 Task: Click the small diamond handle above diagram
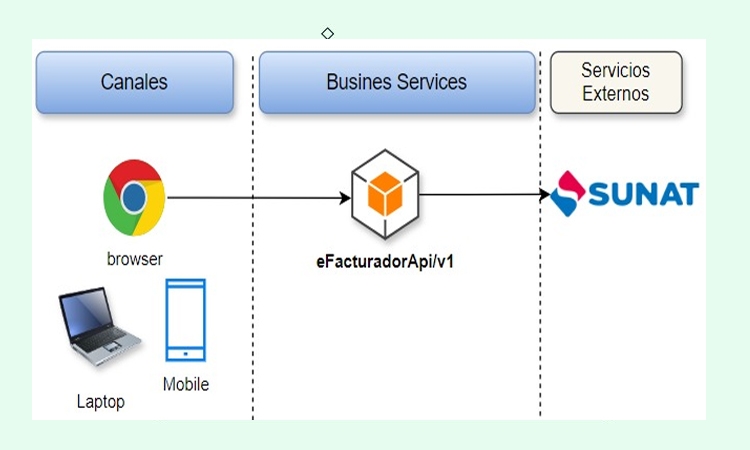[328, 33]
